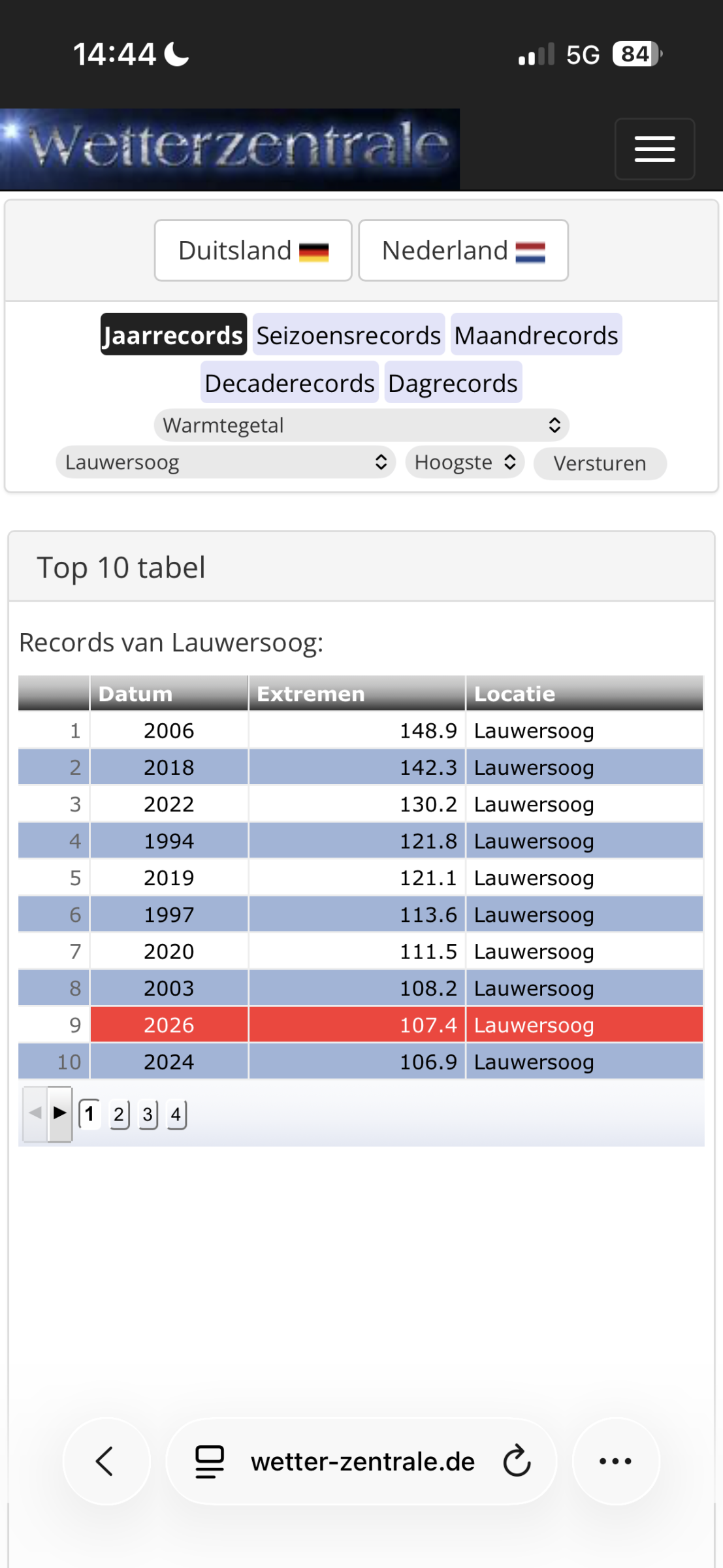This screenshot has width=723, height=1568.
Task: Select Nederland country button
Action: coord(464,250)
